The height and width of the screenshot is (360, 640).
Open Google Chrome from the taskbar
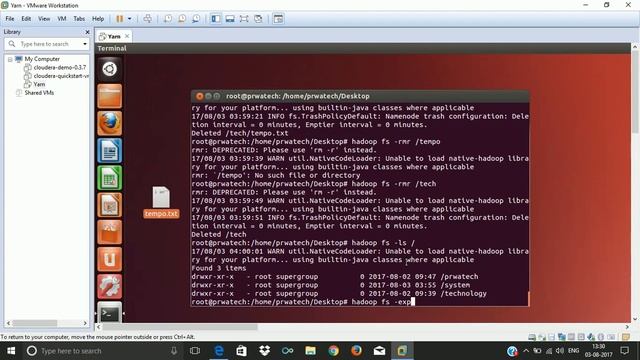coord(333,351)
